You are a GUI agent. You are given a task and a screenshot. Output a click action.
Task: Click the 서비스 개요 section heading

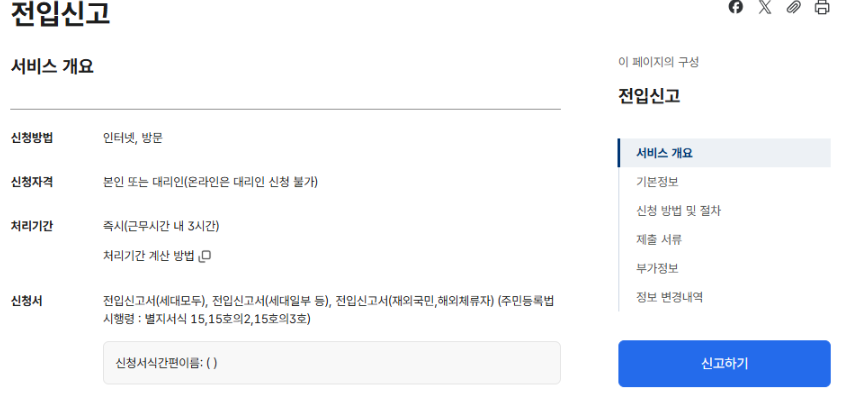(52, 66)
